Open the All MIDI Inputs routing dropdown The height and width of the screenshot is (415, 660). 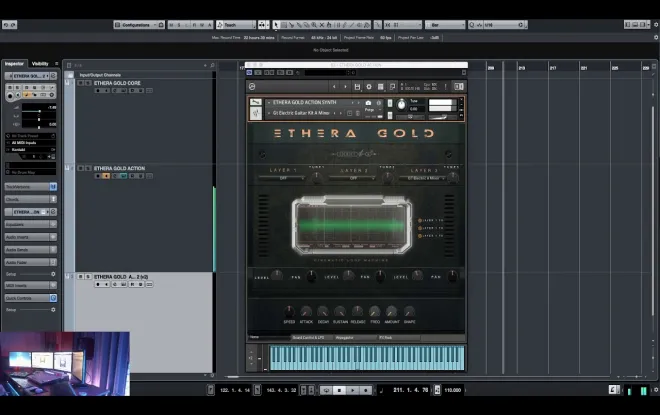[31, 143]
